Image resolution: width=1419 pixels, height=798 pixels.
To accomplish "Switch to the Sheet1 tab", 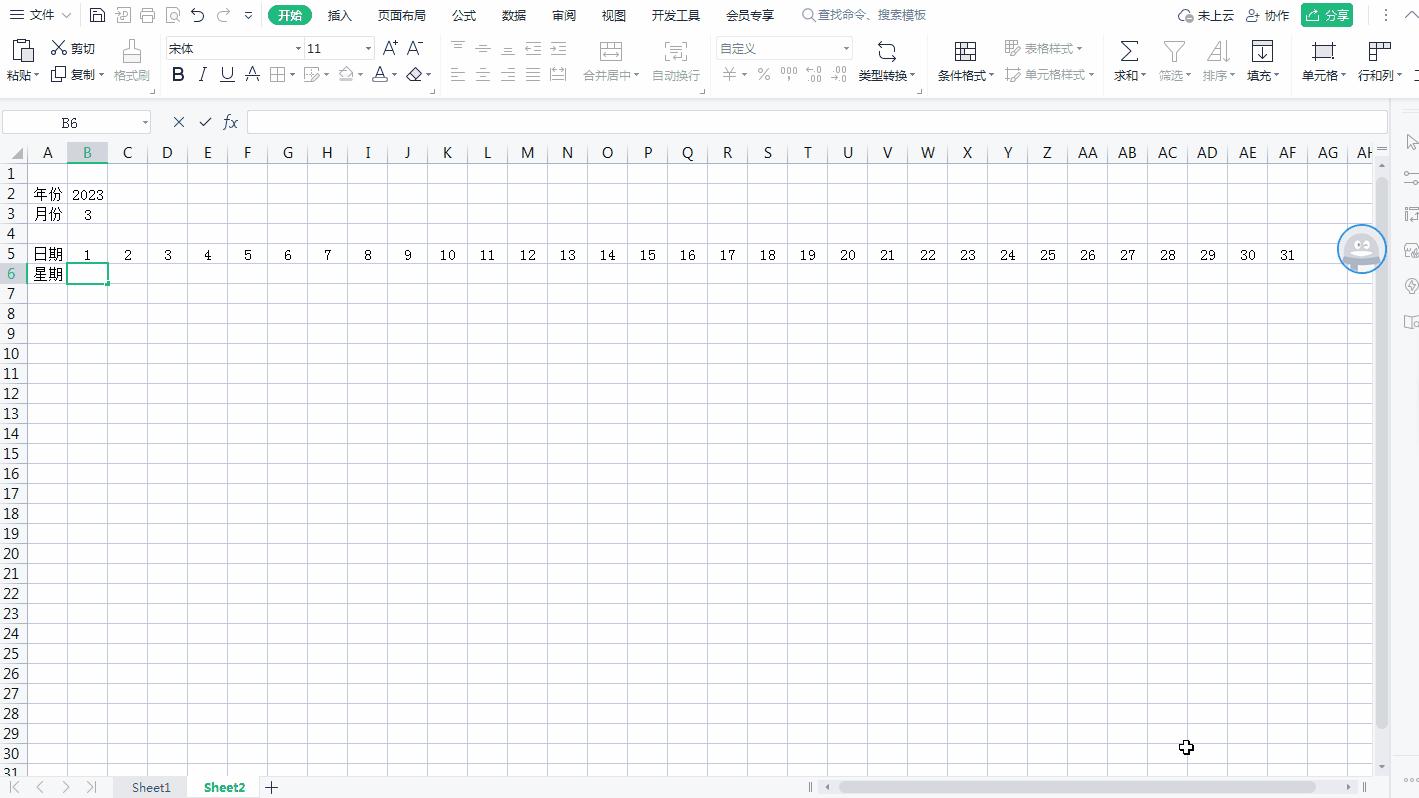I will [x=150, y=787].
